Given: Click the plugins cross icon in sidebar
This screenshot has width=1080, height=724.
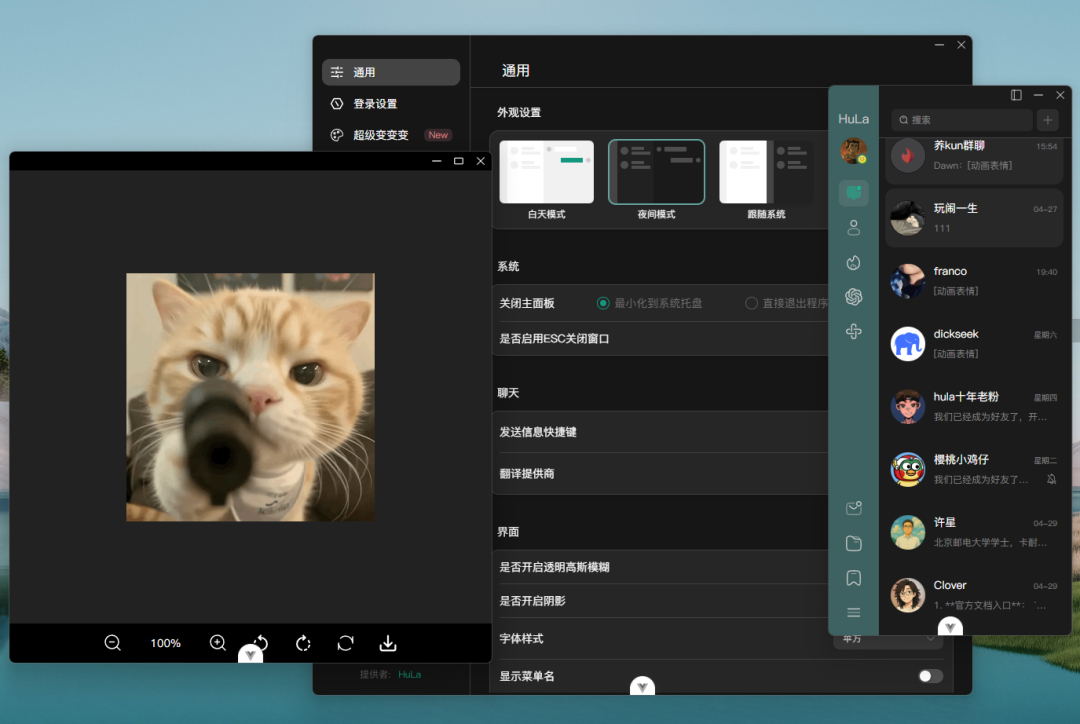Looking at the screenshot, I should pos(854,330).
